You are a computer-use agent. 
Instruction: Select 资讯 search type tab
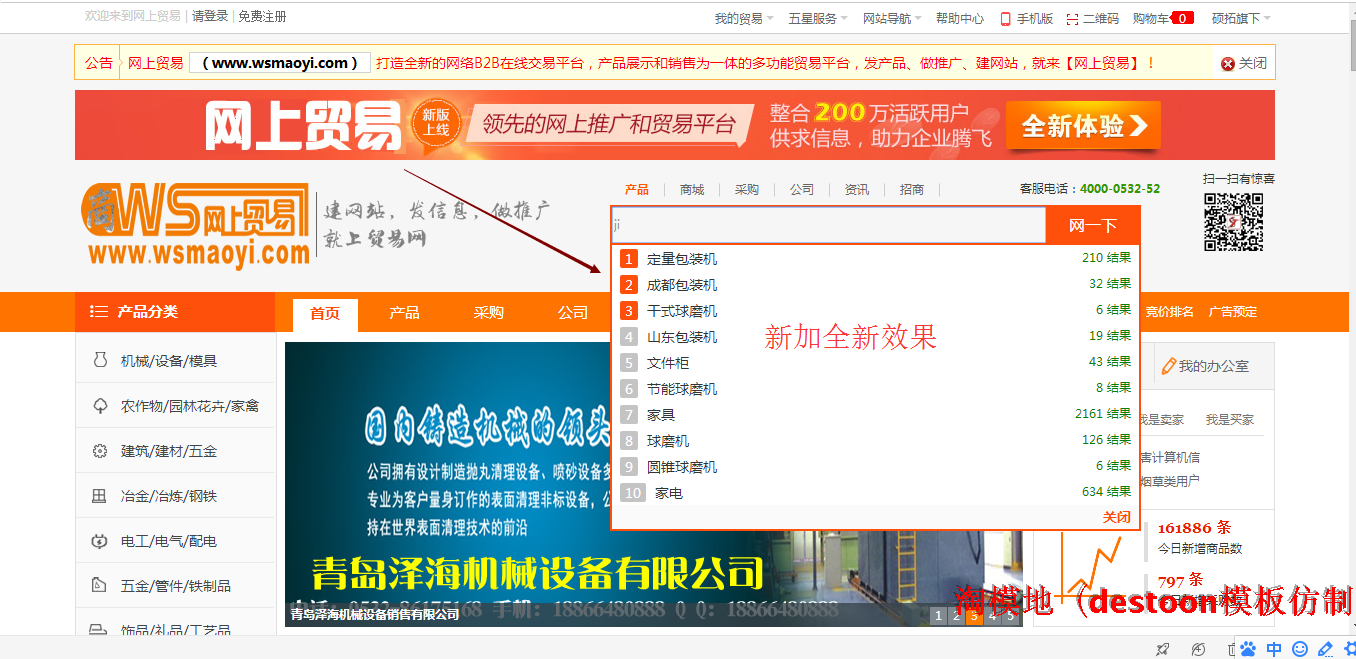pos(857,189)
